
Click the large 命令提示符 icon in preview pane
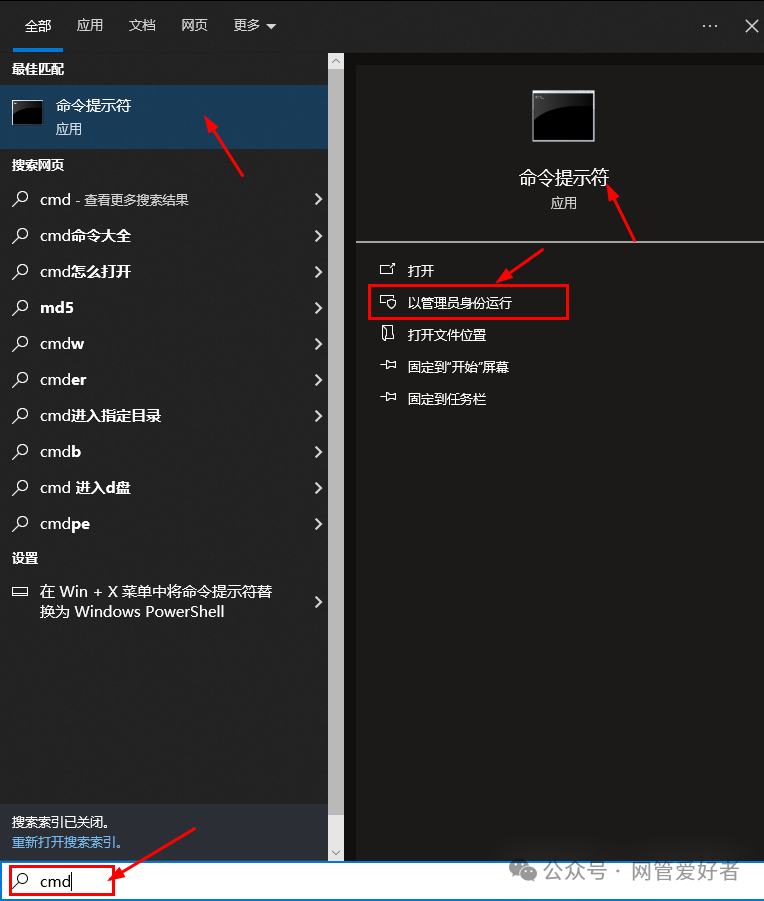coord(563,116)
